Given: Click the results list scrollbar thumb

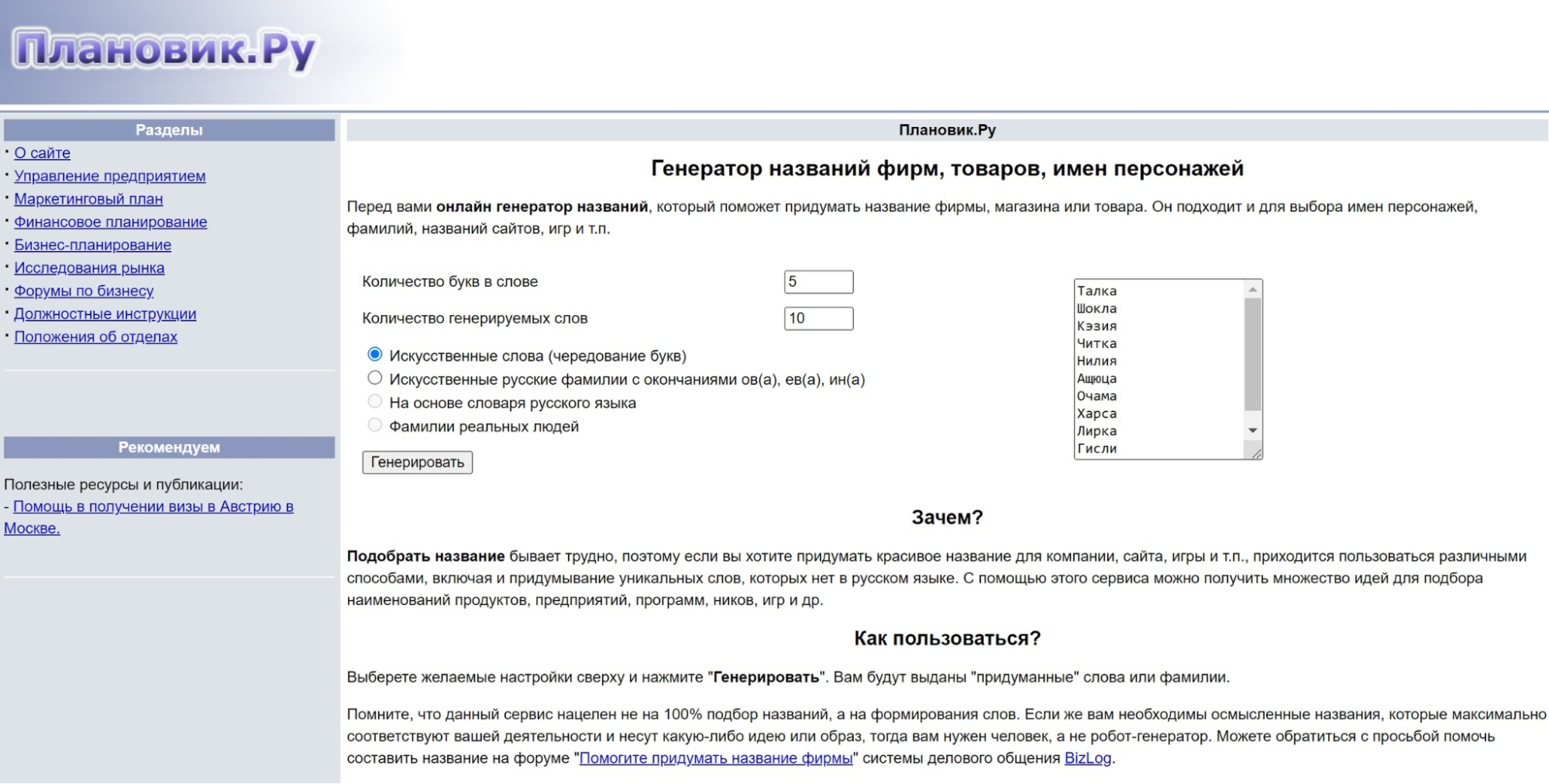Looking at the screenshot, I should (x=1252, y=354).
